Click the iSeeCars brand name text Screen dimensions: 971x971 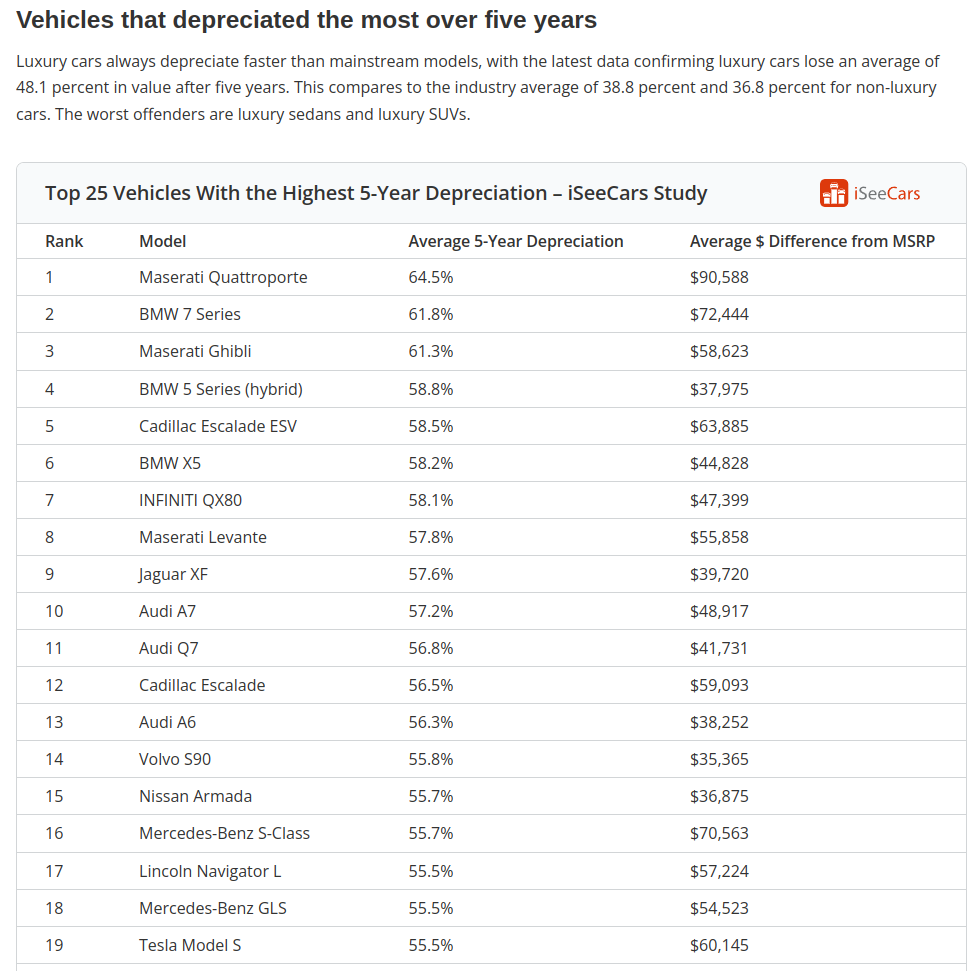coord(887,193)
